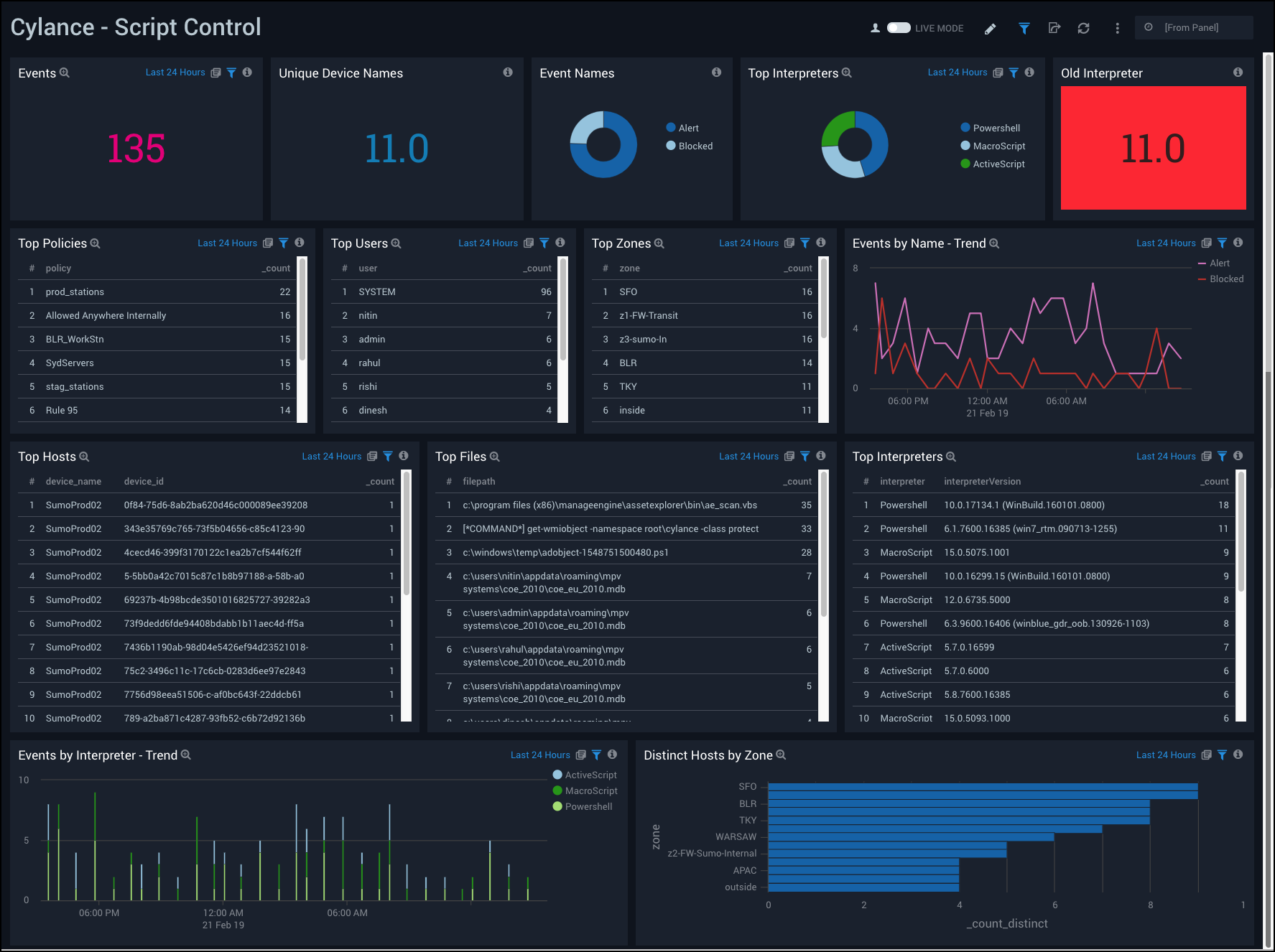Screen dimensions: 1275x952
Task: Open the info icon on Old Interpreter panel
Action: click(x=1238, y=72)
